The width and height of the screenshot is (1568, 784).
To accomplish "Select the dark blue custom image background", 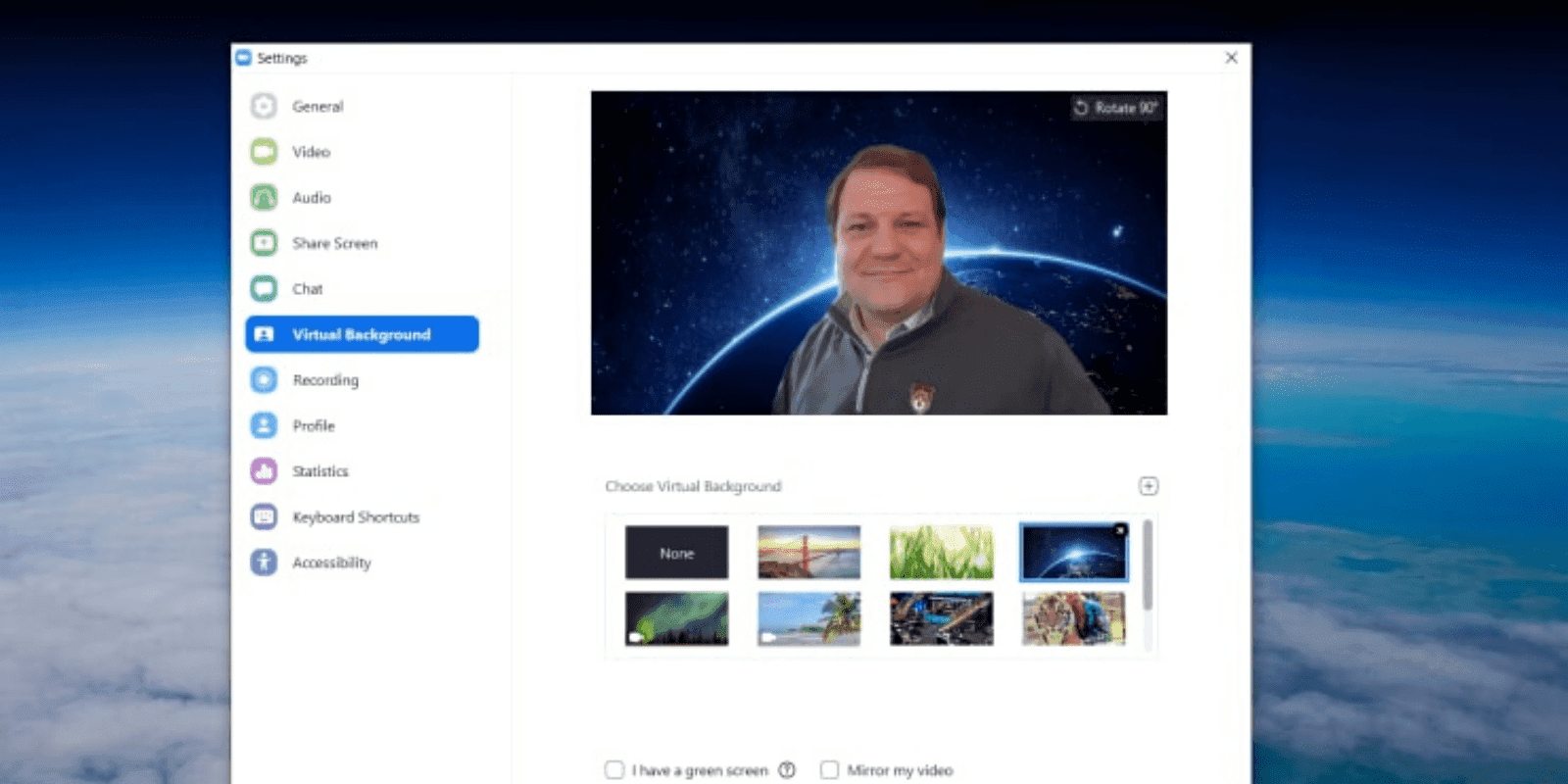I will 941,618.
